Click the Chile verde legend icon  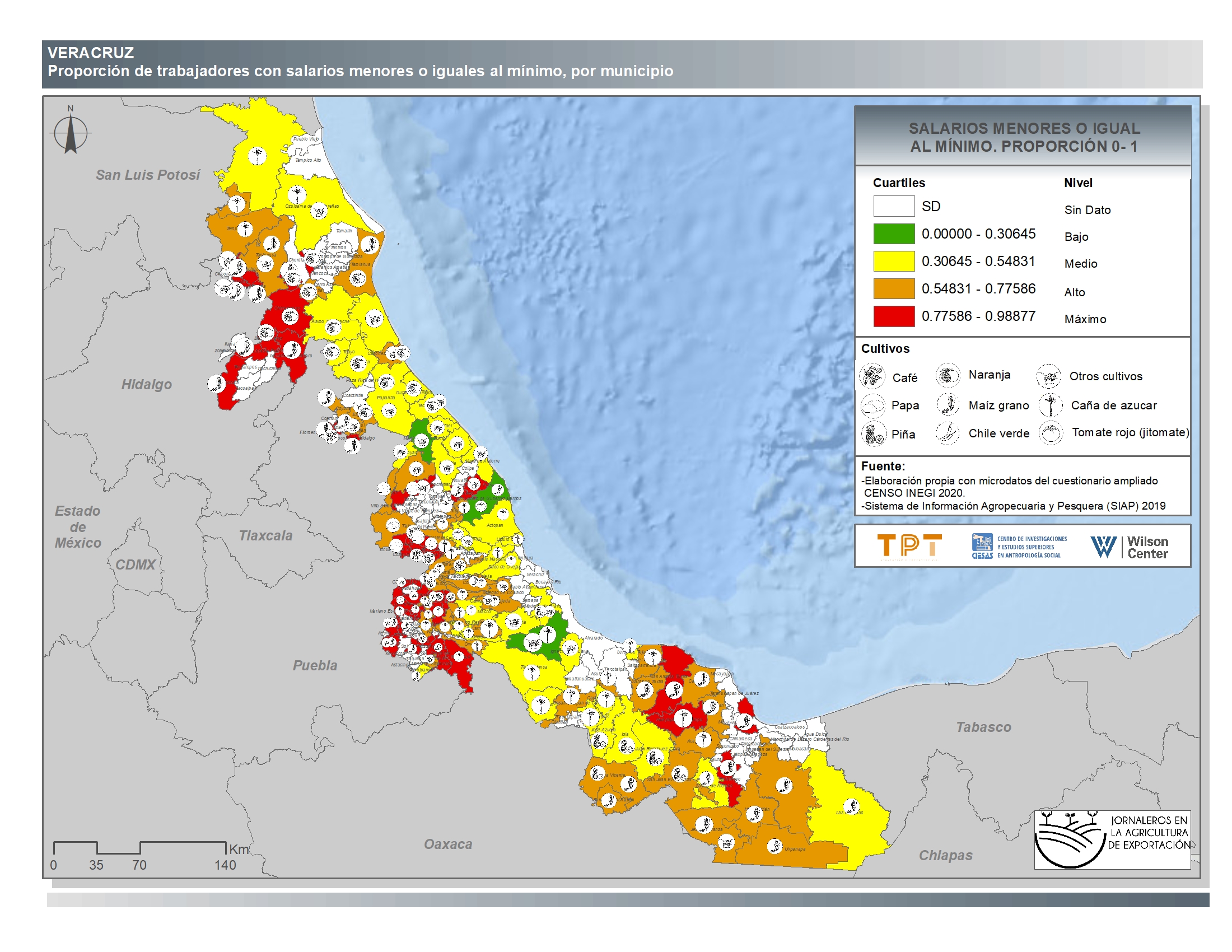[948, 433]
